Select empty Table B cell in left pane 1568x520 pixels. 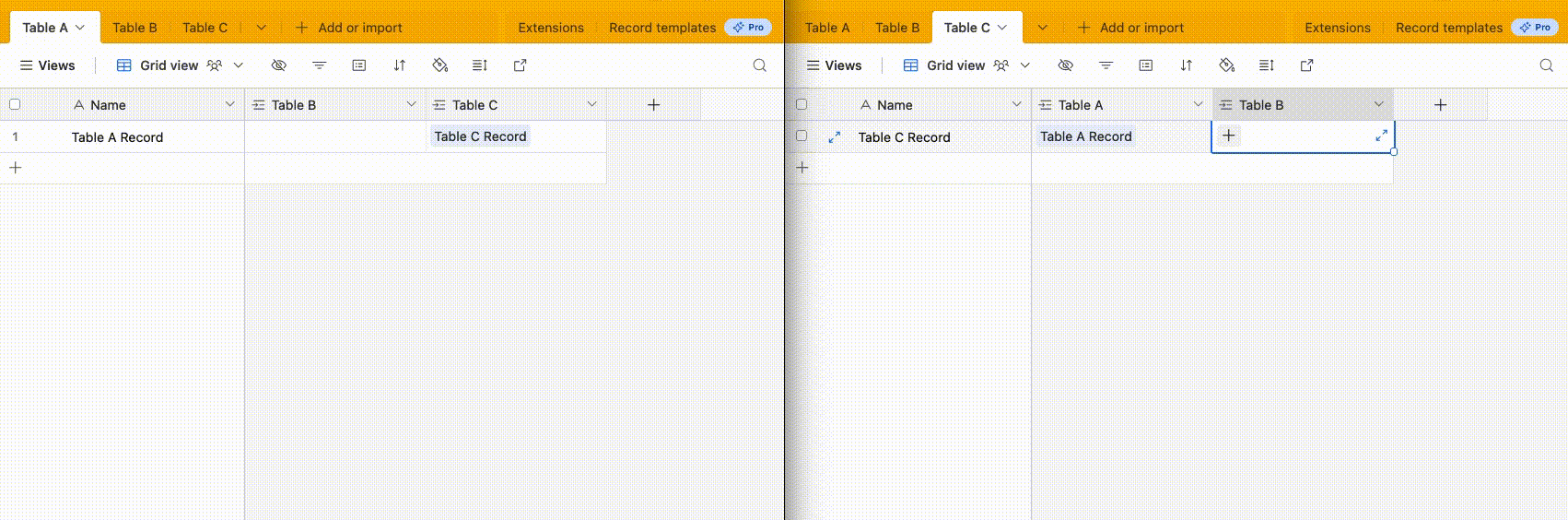pos(335,136)
